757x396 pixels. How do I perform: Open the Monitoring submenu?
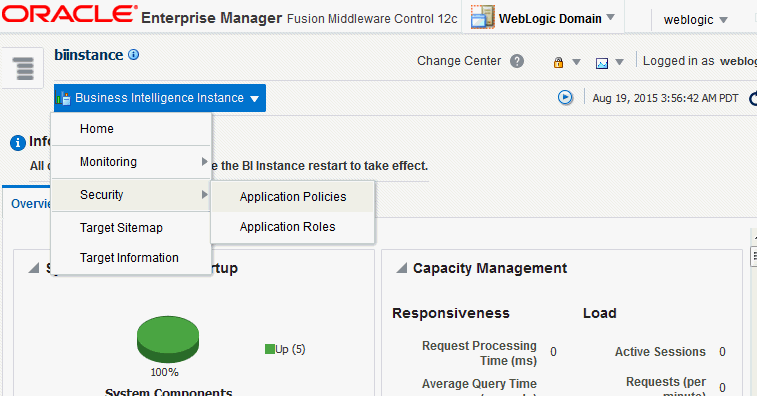coord(131,162)
